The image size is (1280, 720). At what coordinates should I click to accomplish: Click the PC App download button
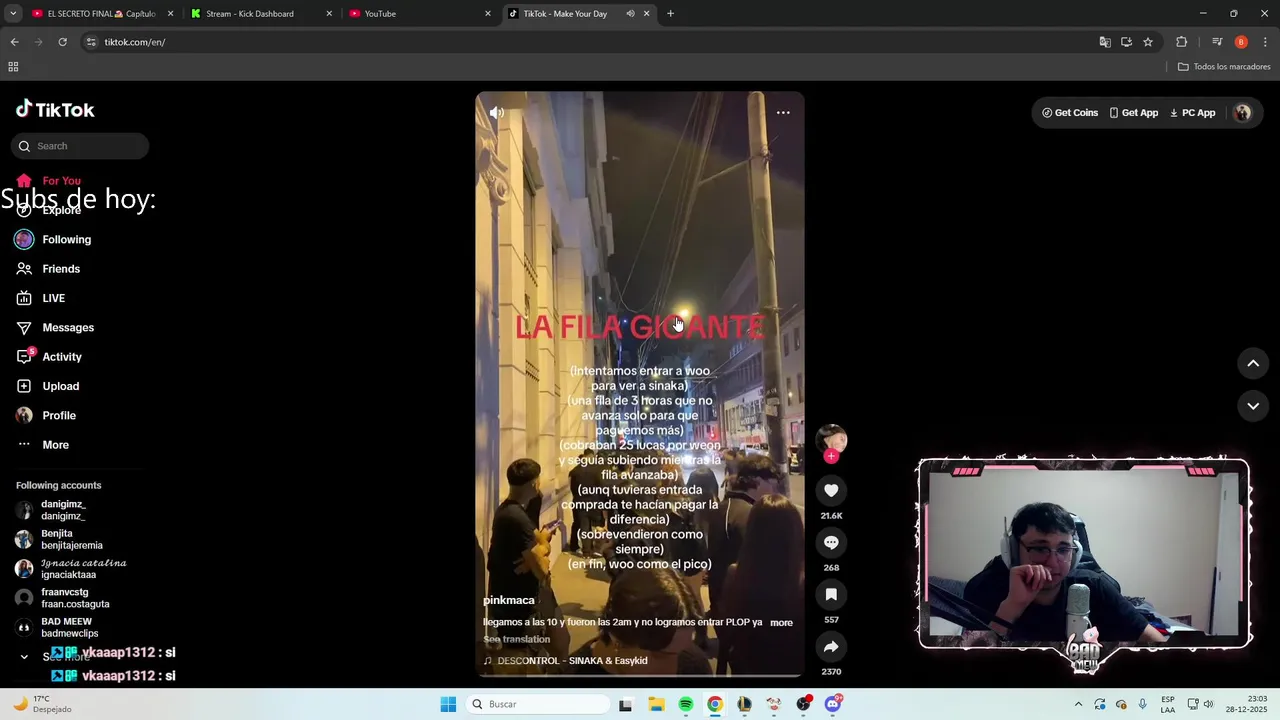pyautogui.click(x=1192, y=113)
